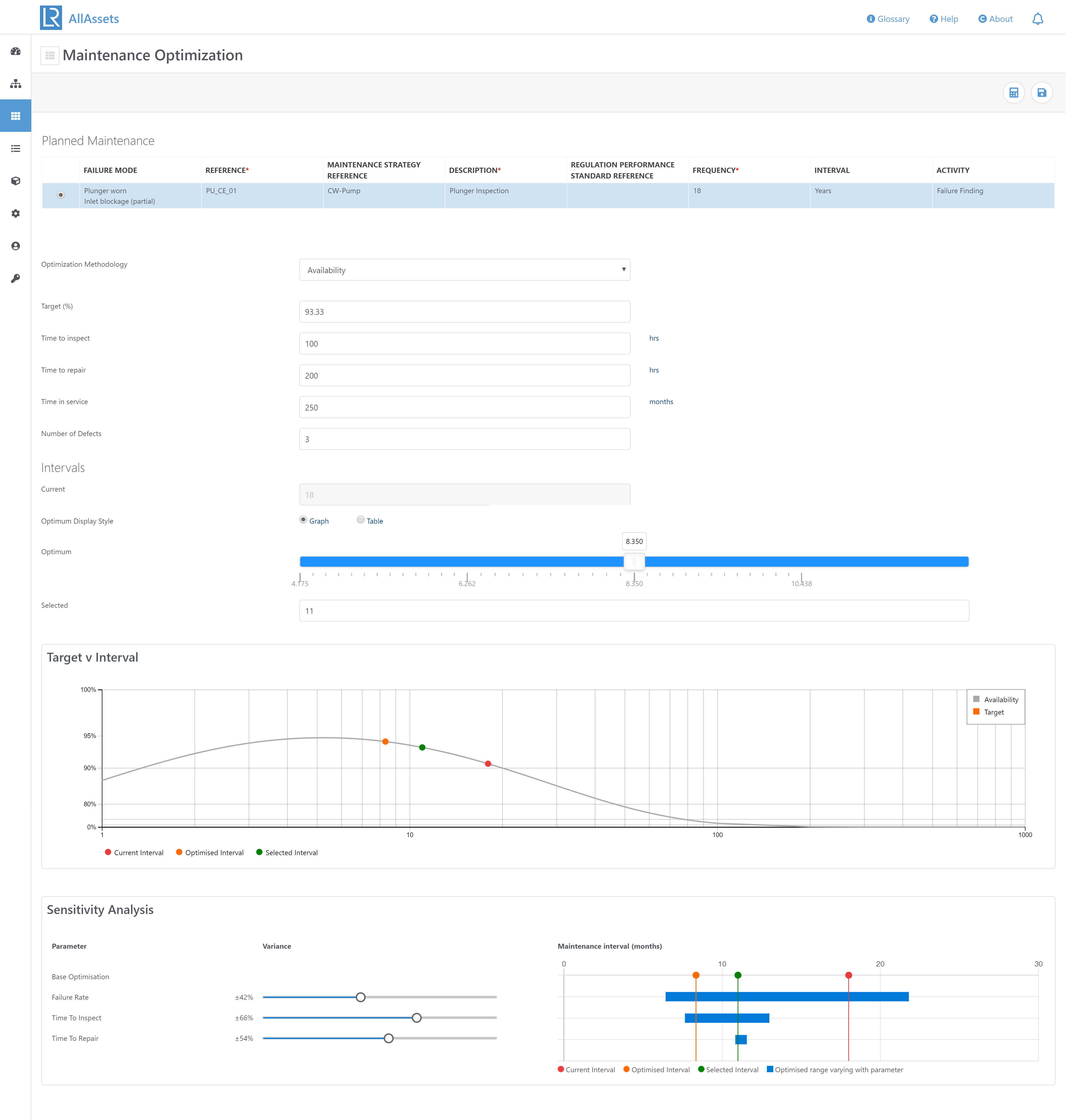Open the user profile sidebar icon
This screenshot has width=1066, height=1120.
coord(16,246)
